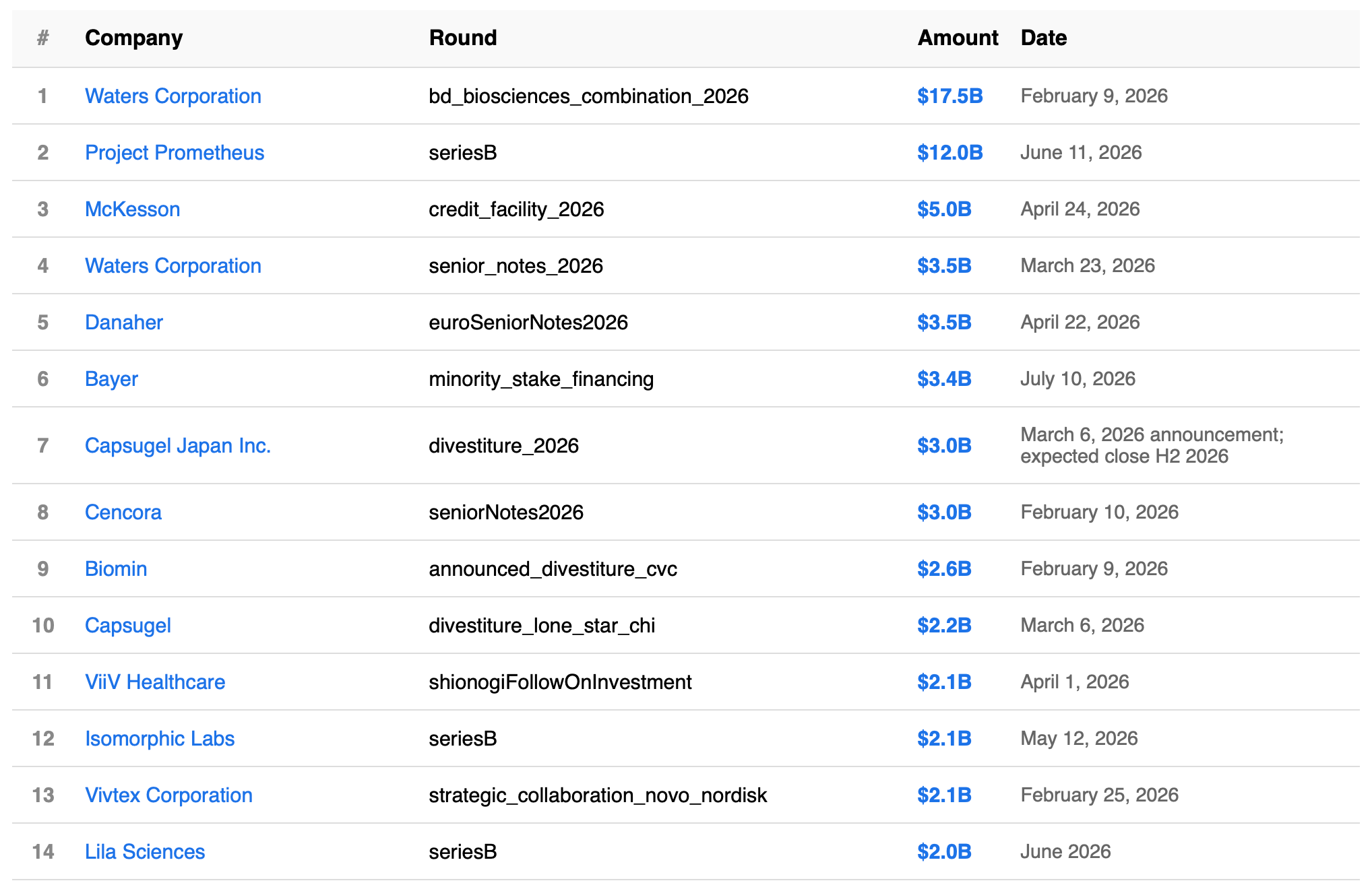The height and width of the screenshot is (885, 1372).
Task: Select the June 11, 2026 date
Action: (1082, 153)
